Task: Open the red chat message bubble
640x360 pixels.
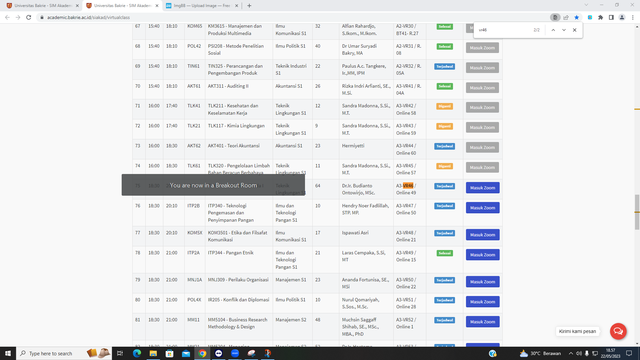Action: (x=618, y=331)
